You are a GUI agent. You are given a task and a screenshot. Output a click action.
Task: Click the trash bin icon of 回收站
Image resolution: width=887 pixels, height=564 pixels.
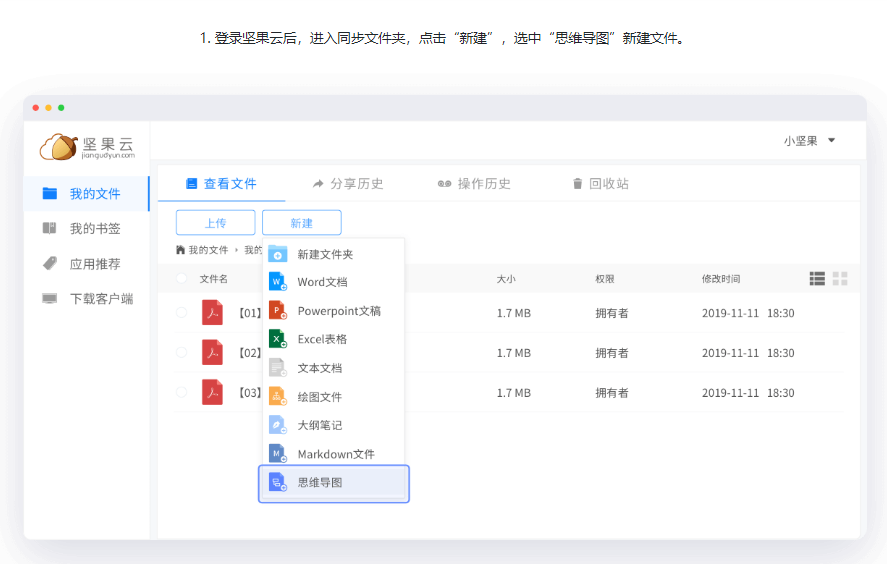577,183
